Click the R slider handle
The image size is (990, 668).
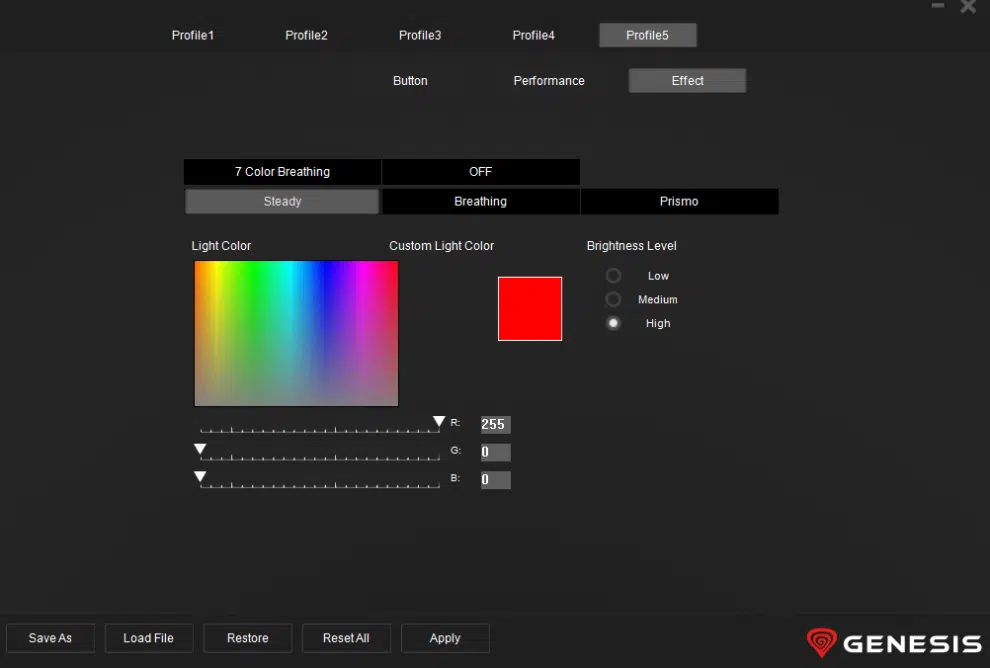click(439, 422)
